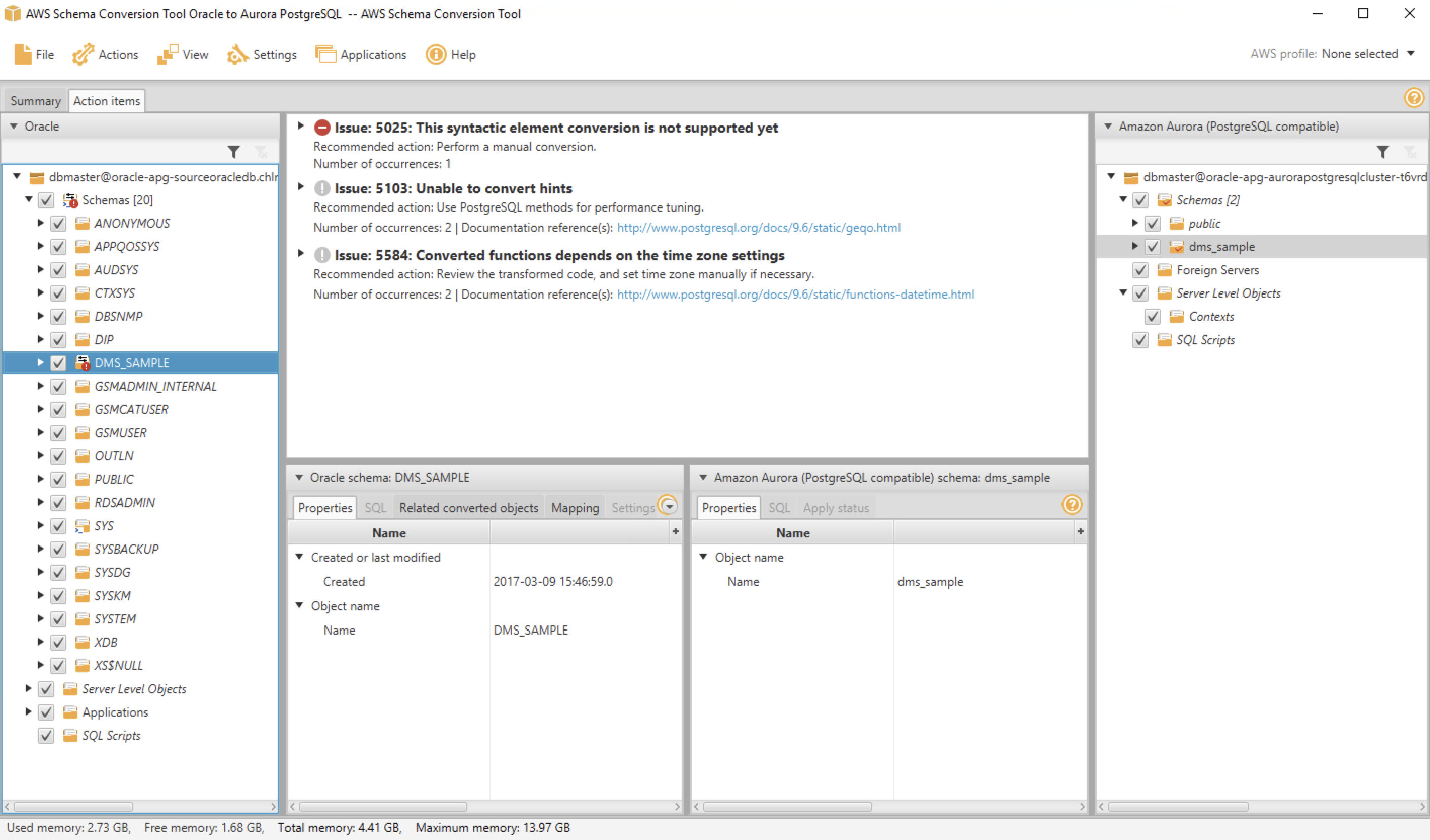Open the AWS profile dropdown

(x=1411, y=53)
